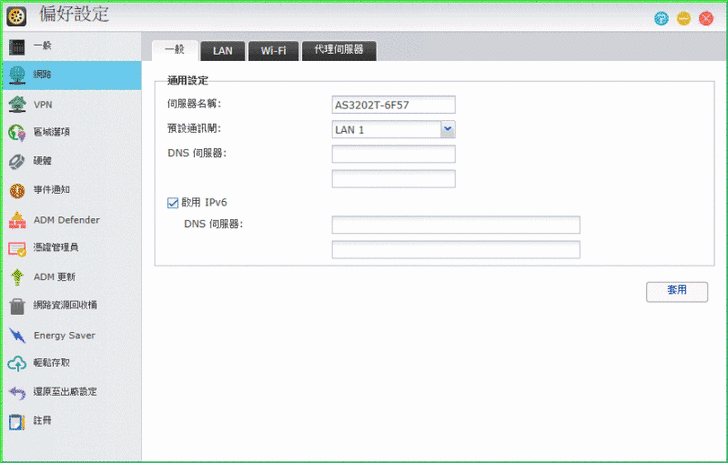The height and width of the screenshot is (463, 728).
Task: Open Network Recycle Bin (網路資源回收桶) icon
Action: (17, 306)
